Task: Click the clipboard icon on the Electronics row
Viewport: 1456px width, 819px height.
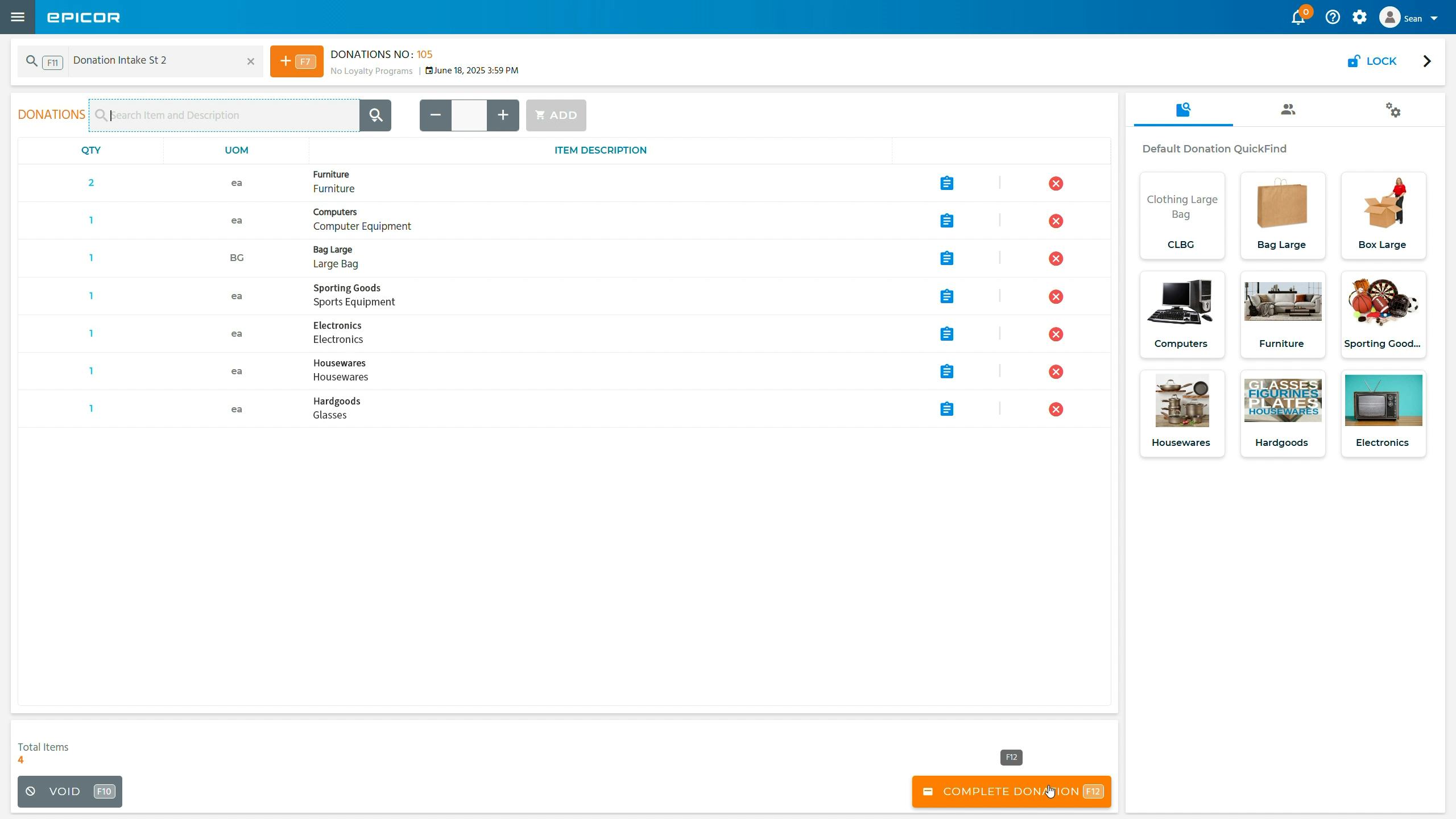Action: click(946, 334)
